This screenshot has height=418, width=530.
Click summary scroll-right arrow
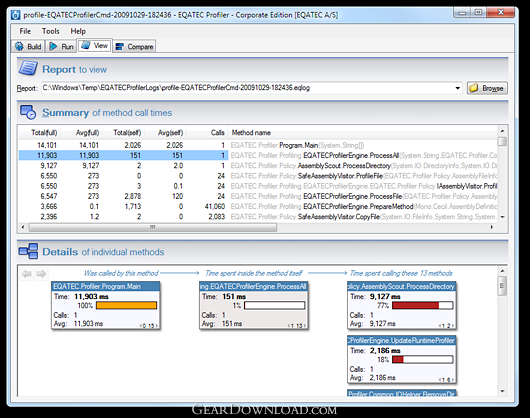click(x=492, y=227)
